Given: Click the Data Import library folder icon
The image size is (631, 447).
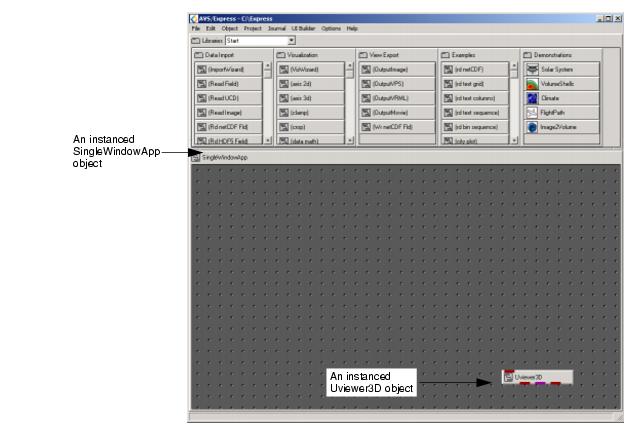Looking at the screenshot, I should [197, 52].
